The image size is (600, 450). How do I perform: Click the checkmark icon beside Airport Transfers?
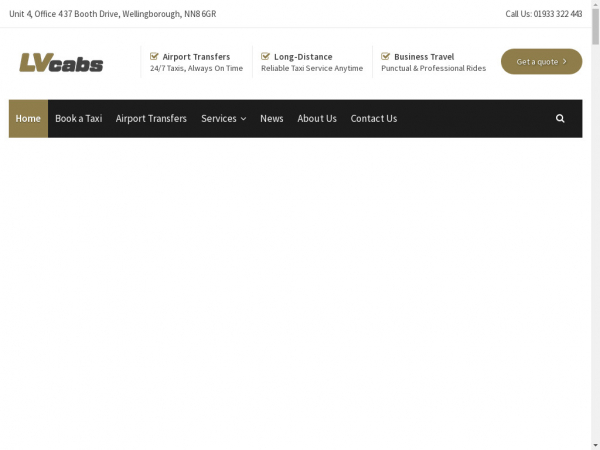154,57
